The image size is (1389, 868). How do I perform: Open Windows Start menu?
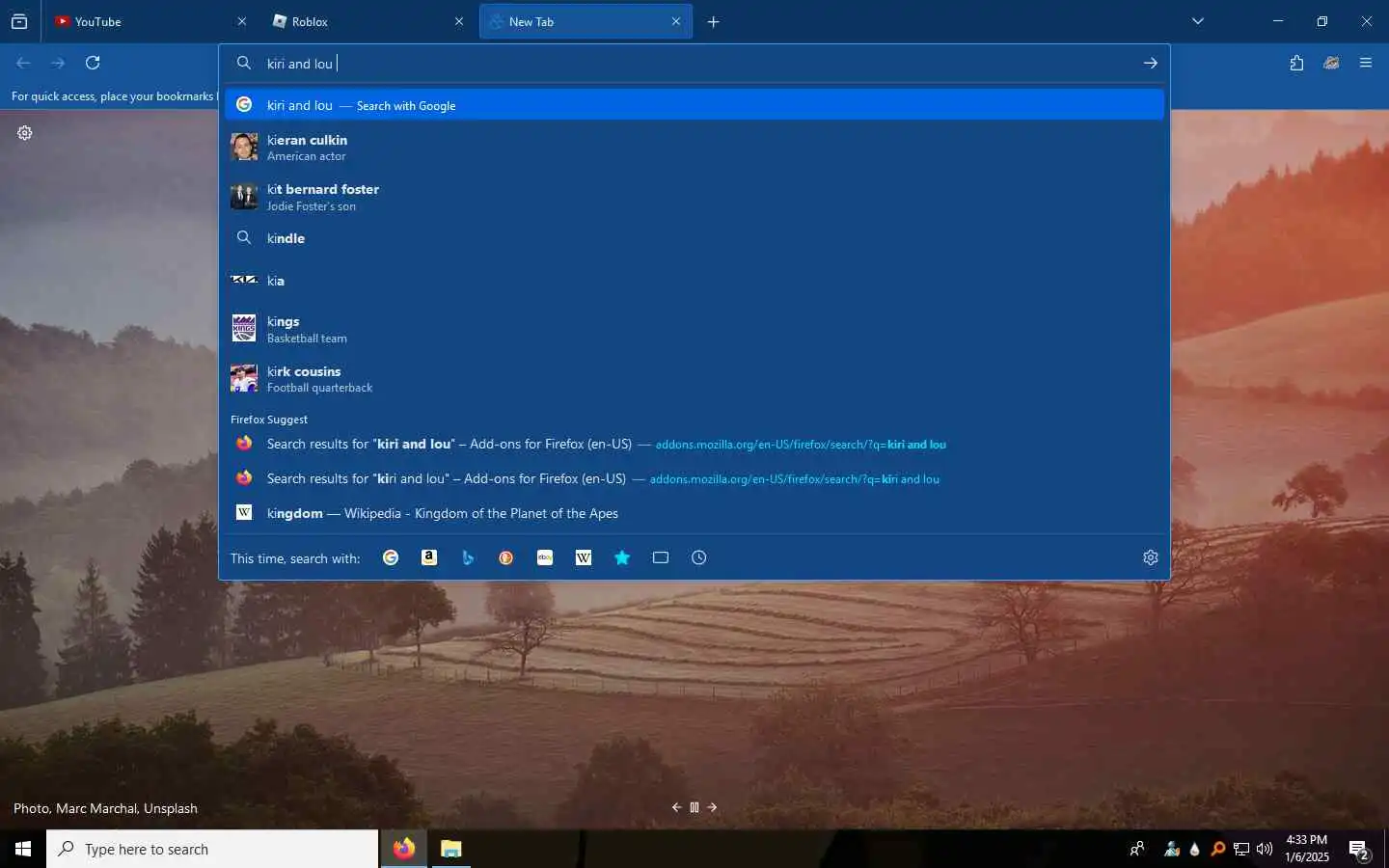coord(23,849)
